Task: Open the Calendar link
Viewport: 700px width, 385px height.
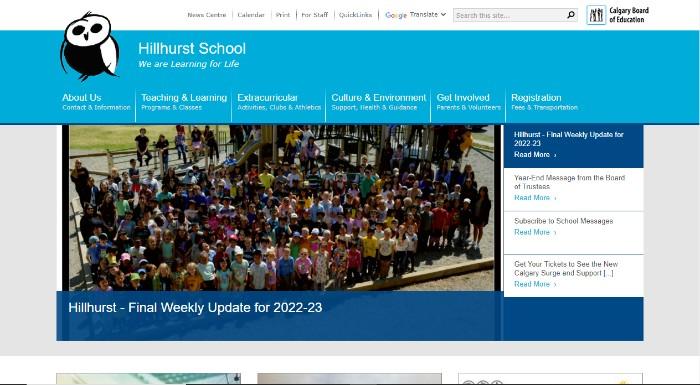Action: click(251, 15)
